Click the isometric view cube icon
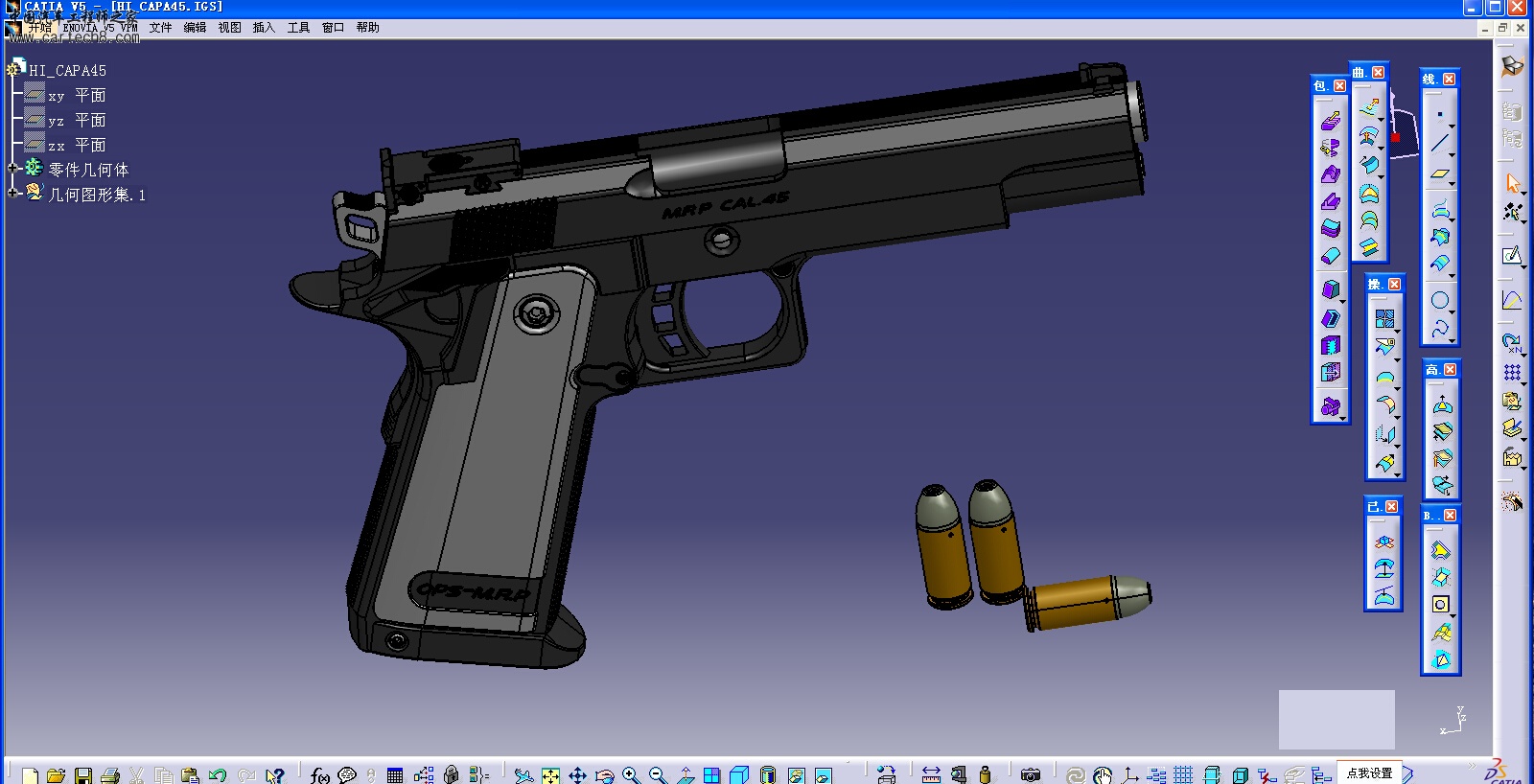 [x=739, y=775]
